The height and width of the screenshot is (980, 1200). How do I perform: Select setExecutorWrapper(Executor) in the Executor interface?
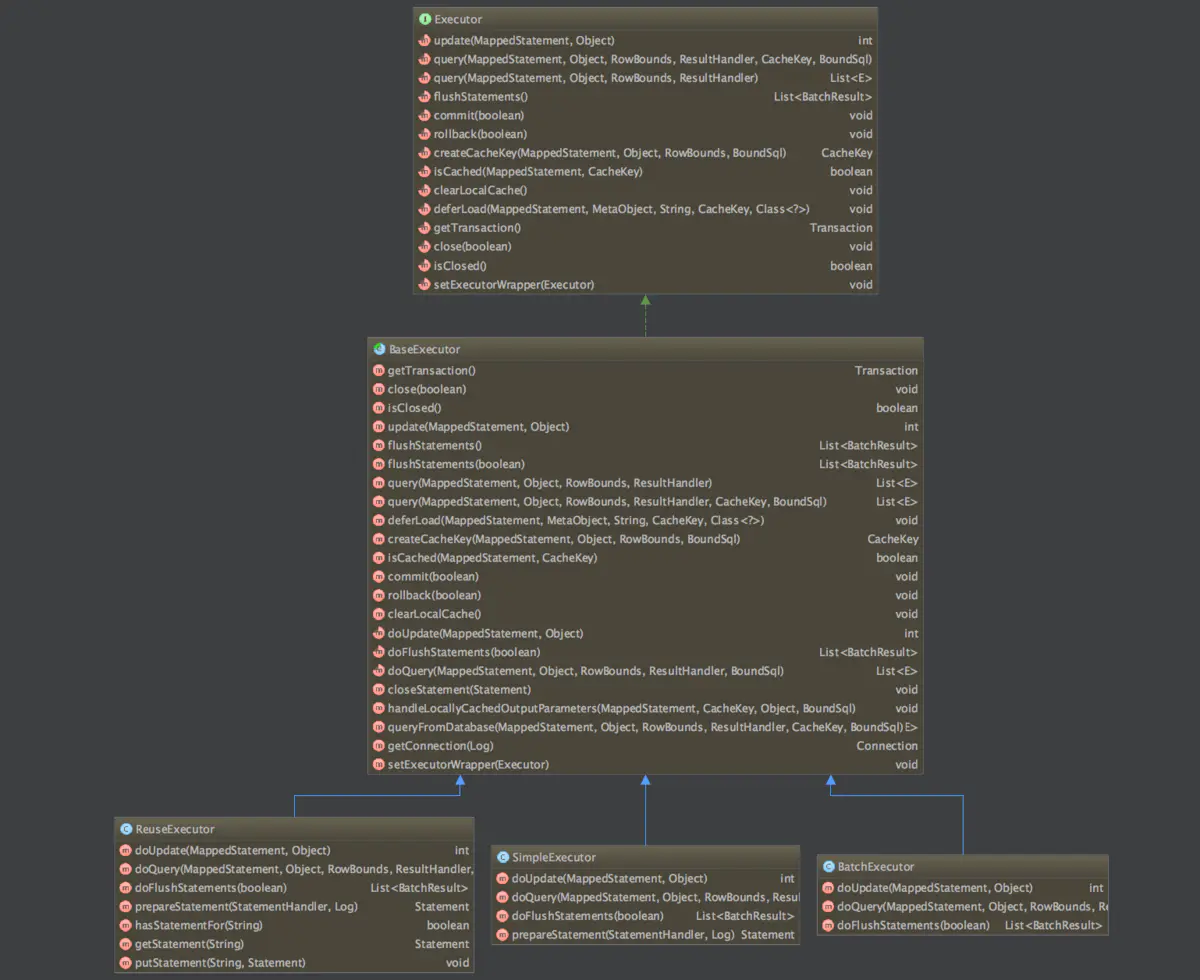tap(514, 285)
